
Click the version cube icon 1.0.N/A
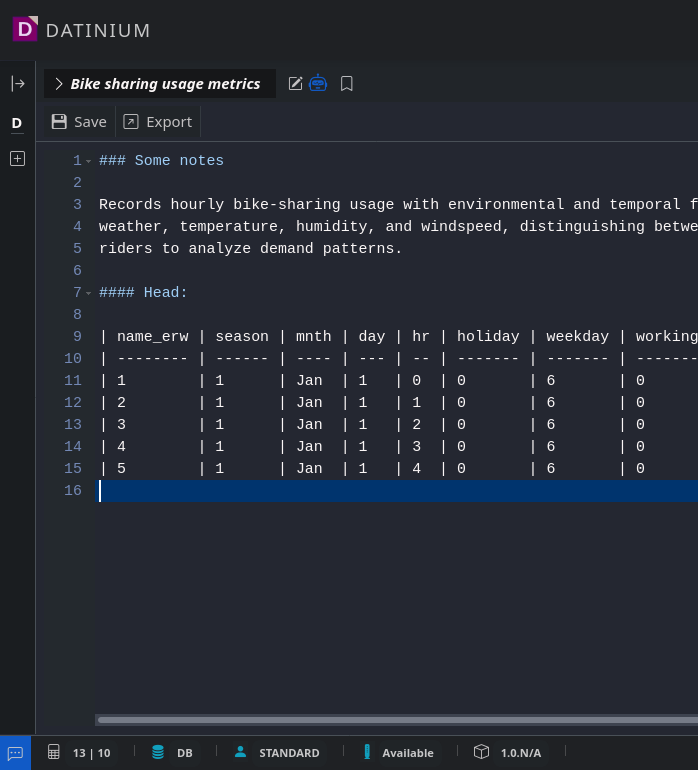(x=481, y=752)
